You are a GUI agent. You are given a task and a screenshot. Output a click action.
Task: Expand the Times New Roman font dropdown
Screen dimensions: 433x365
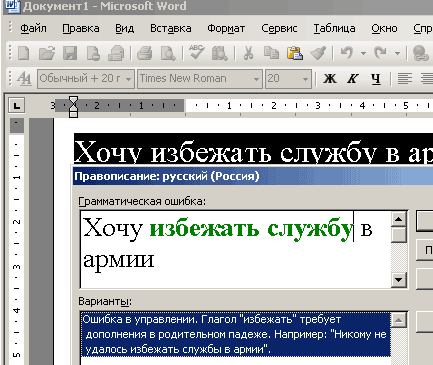tap(256, 79)
